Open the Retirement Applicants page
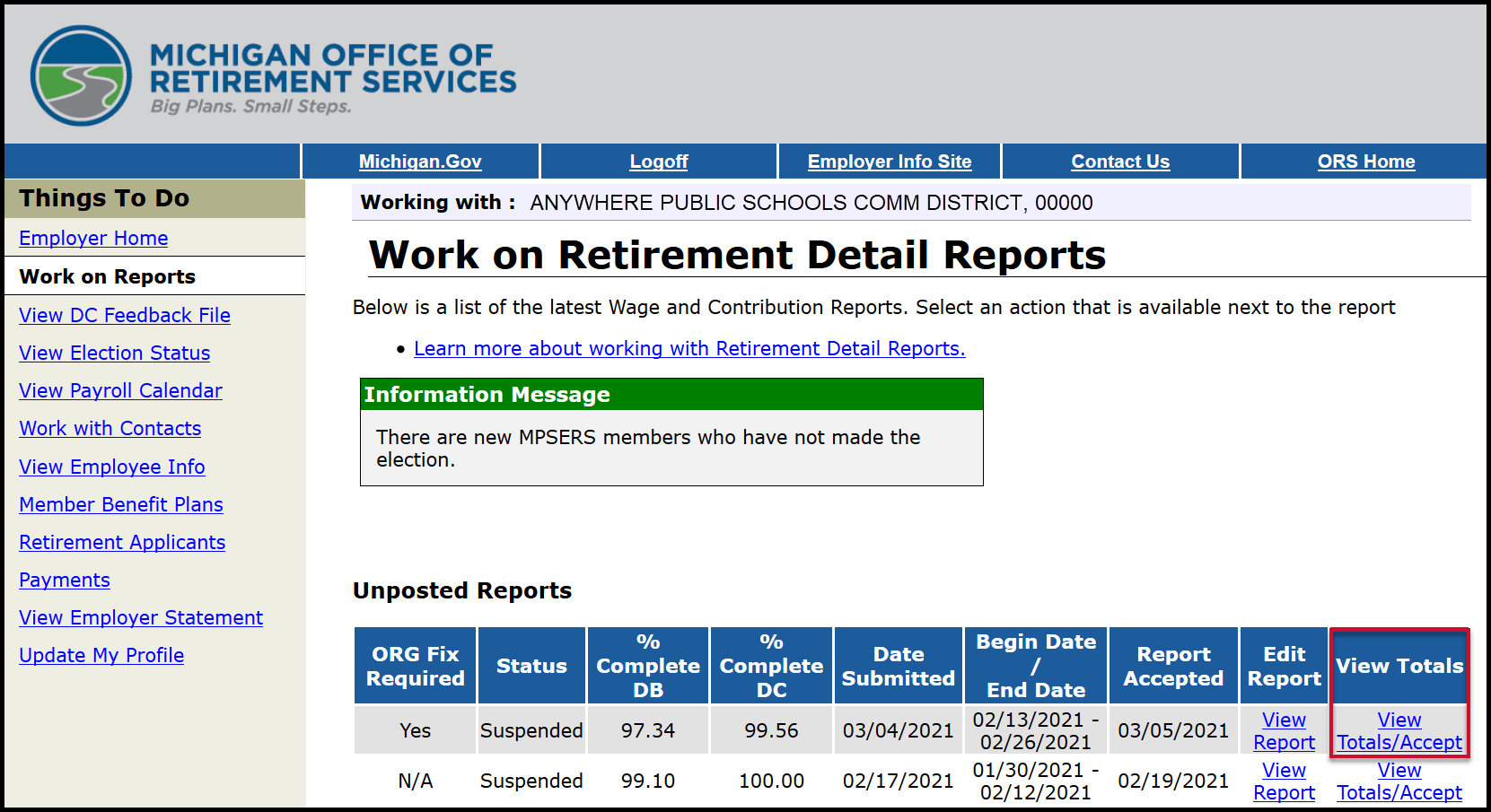Image resolution: width=1491 pixels, height=812 pixels. click(122, 542)
